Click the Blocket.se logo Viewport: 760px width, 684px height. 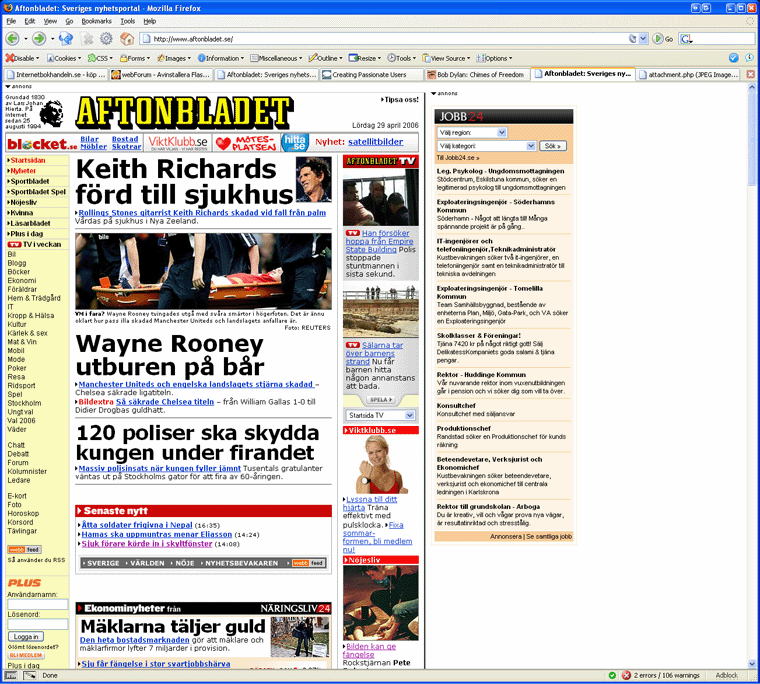click(42, 143)
